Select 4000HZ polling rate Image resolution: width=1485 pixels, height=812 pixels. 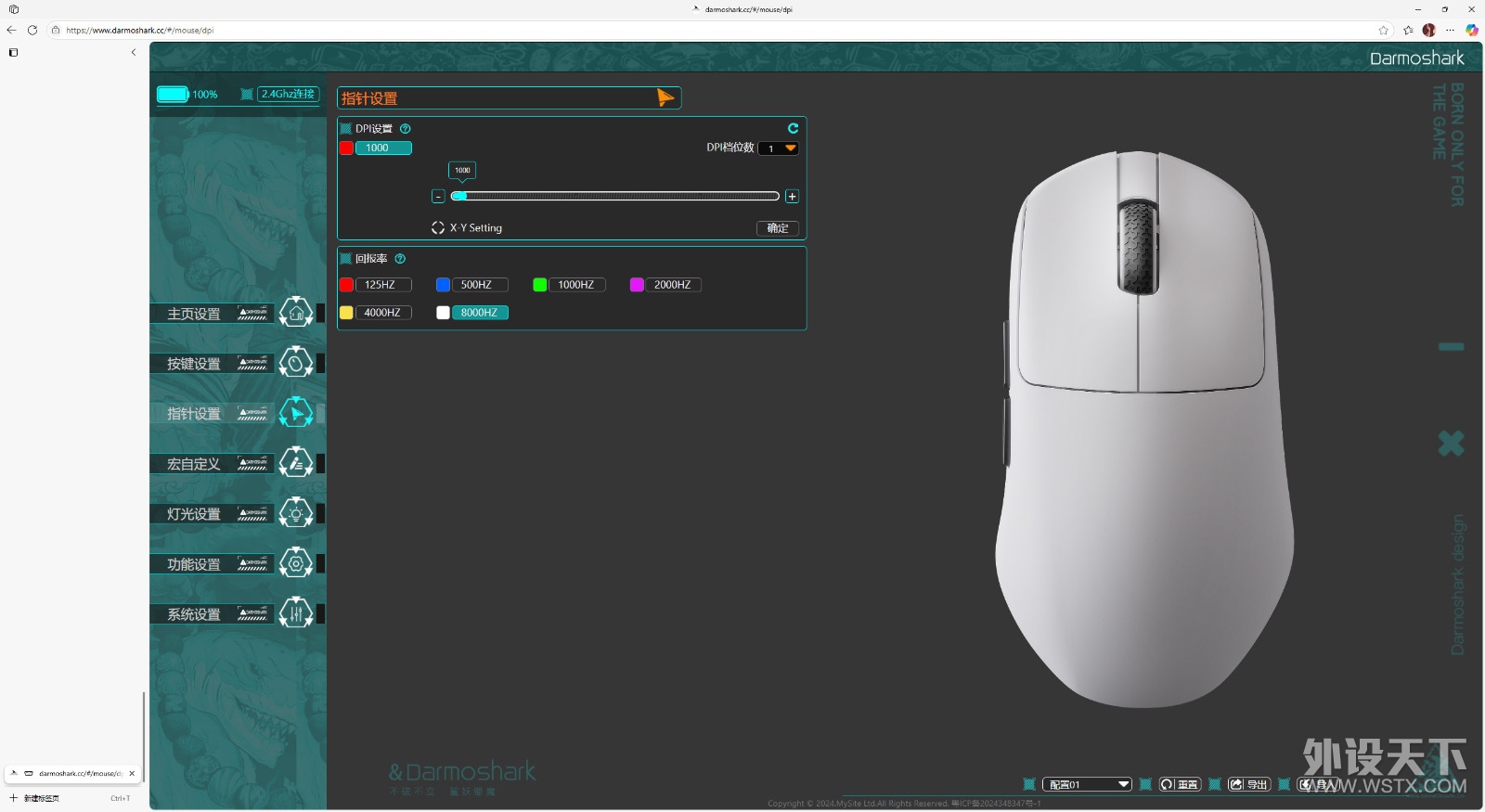tap(383, 313)
